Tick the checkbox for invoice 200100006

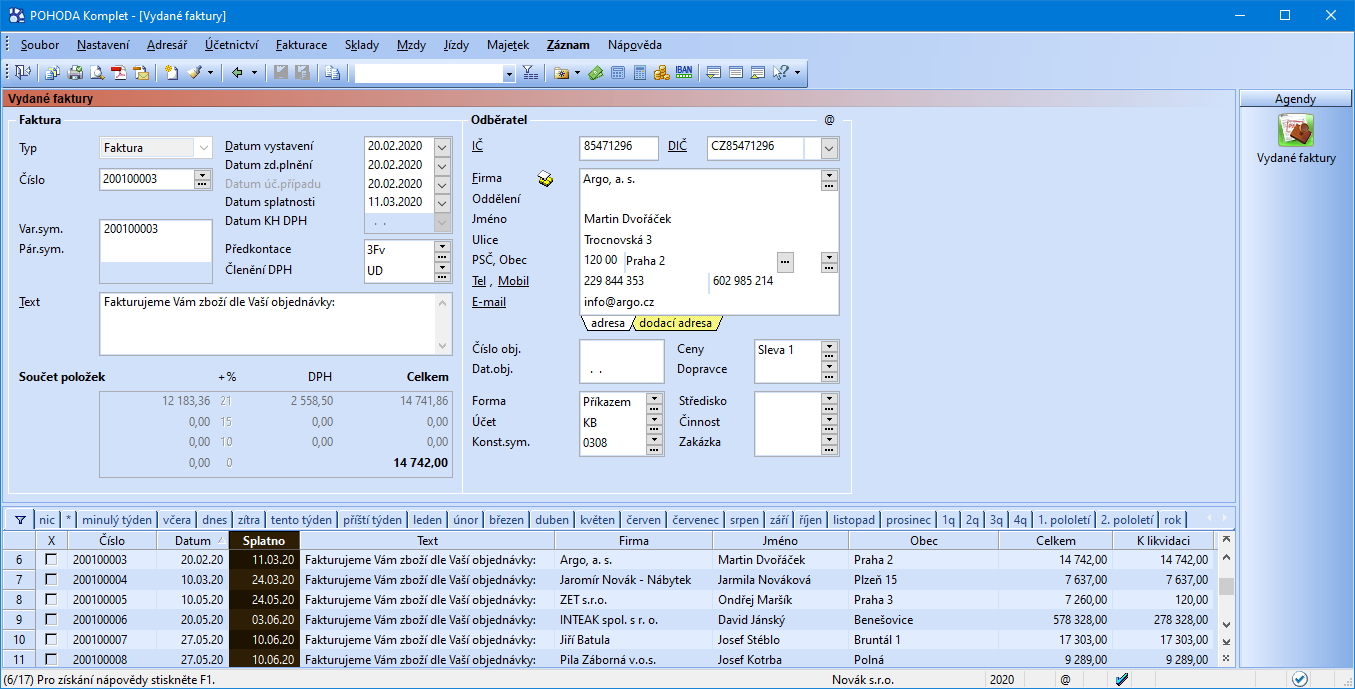[51, 620]
